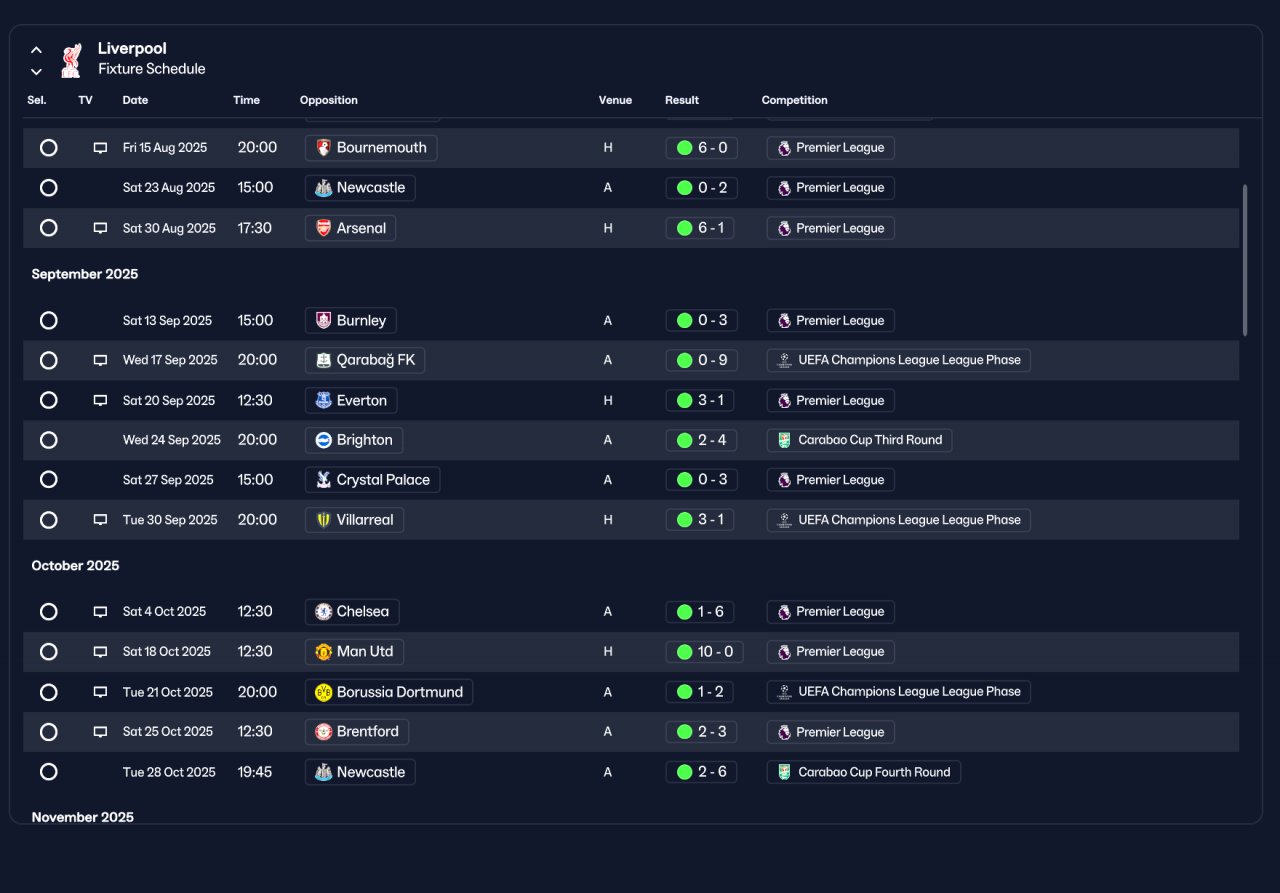This screenshot has height=893, width=1280.
Task: Select the Bournemouth fixture radio button
Action: [48, 148]
